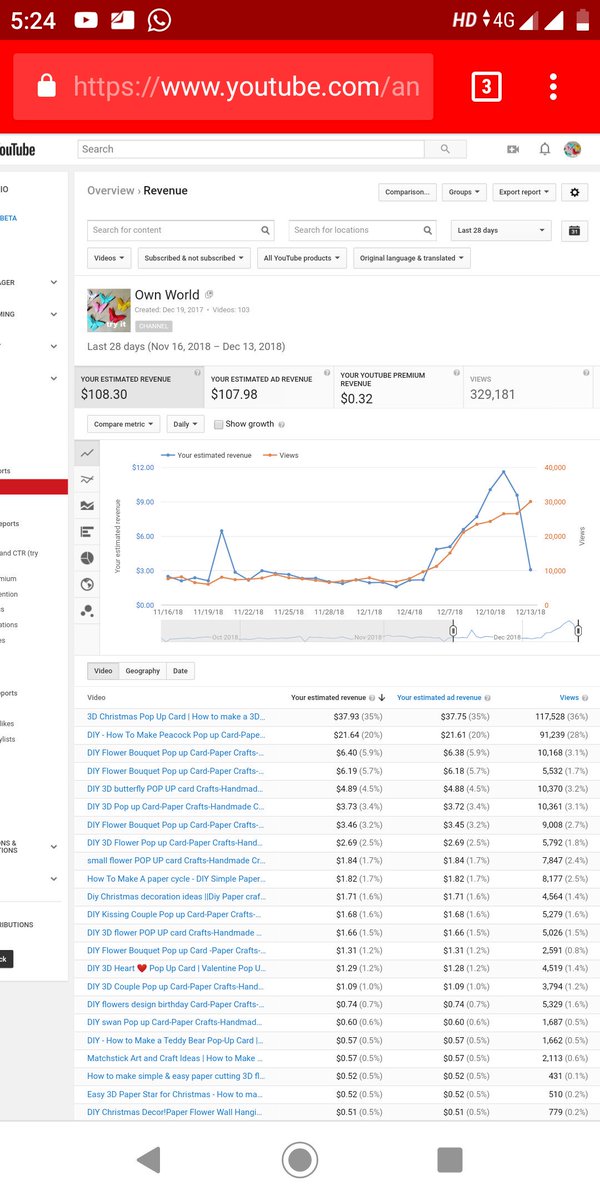Click help icon on Views card

click(x=586, y=373)
